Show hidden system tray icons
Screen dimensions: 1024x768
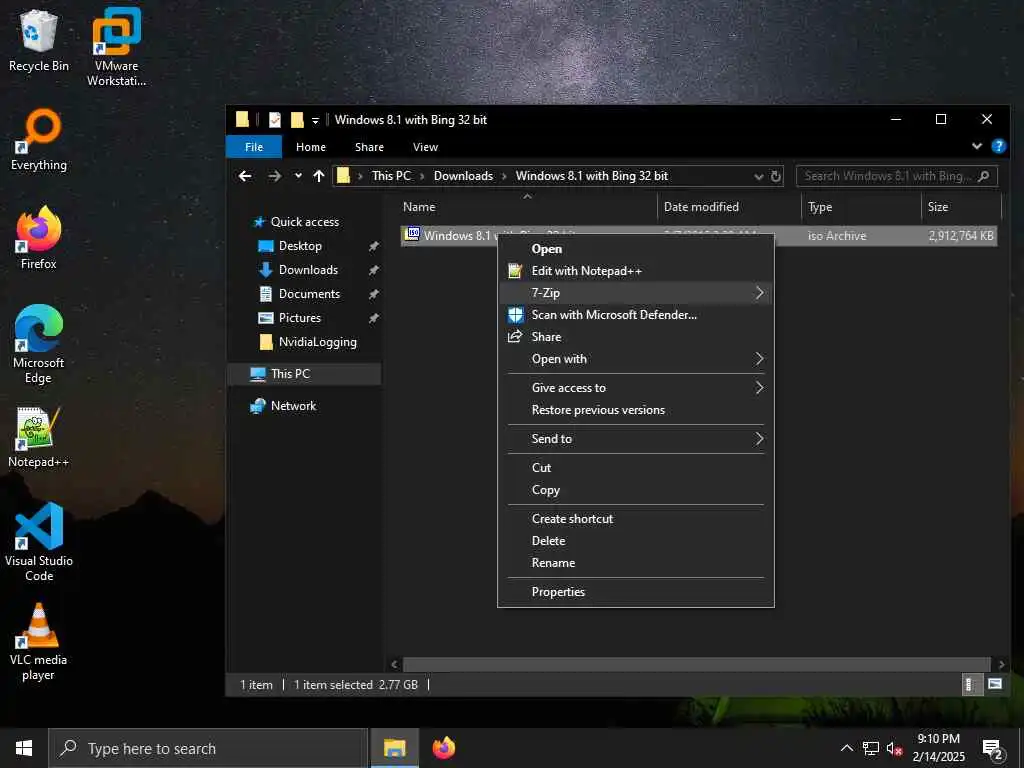point(846,748)
